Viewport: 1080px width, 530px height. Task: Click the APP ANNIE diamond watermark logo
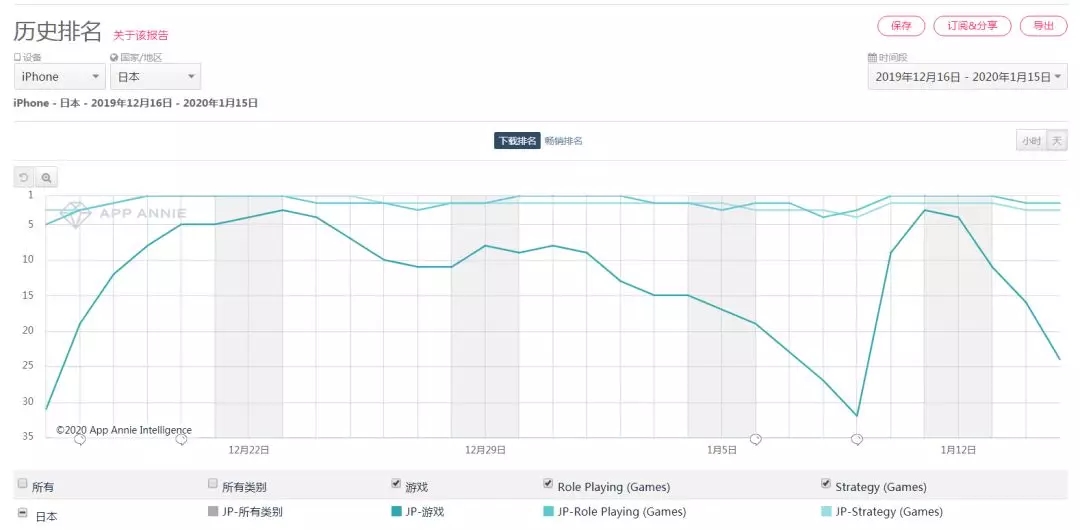point(75,214)
